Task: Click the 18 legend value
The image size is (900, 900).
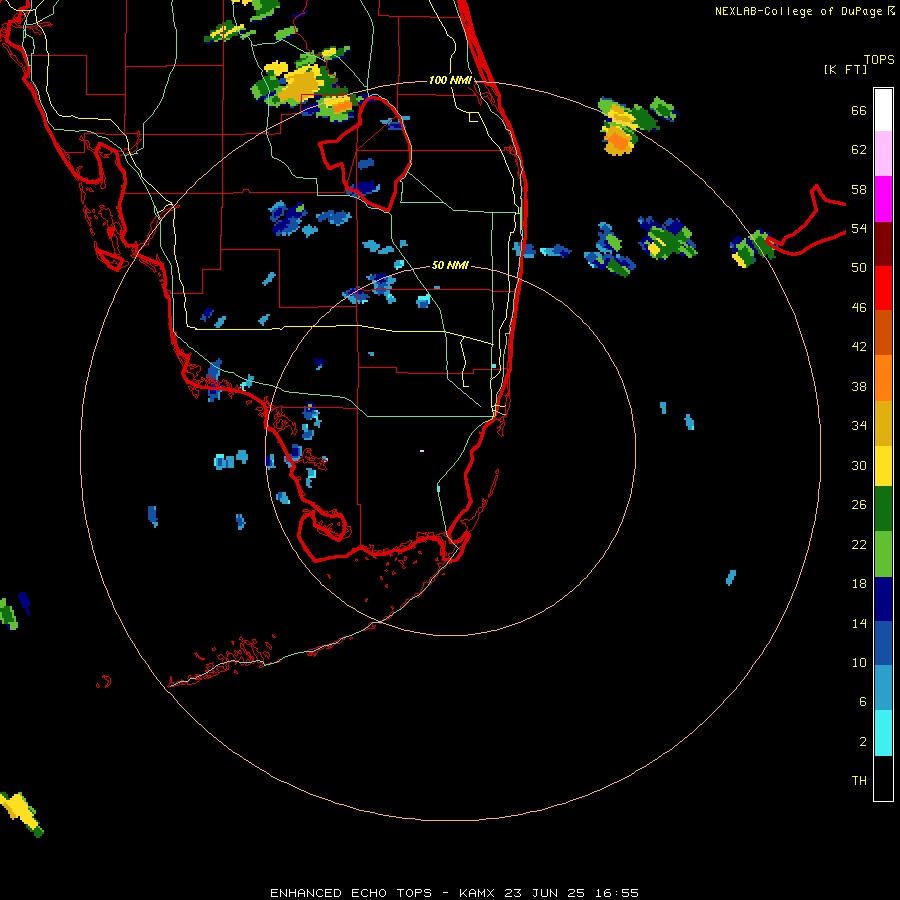Action: point(859,584)
